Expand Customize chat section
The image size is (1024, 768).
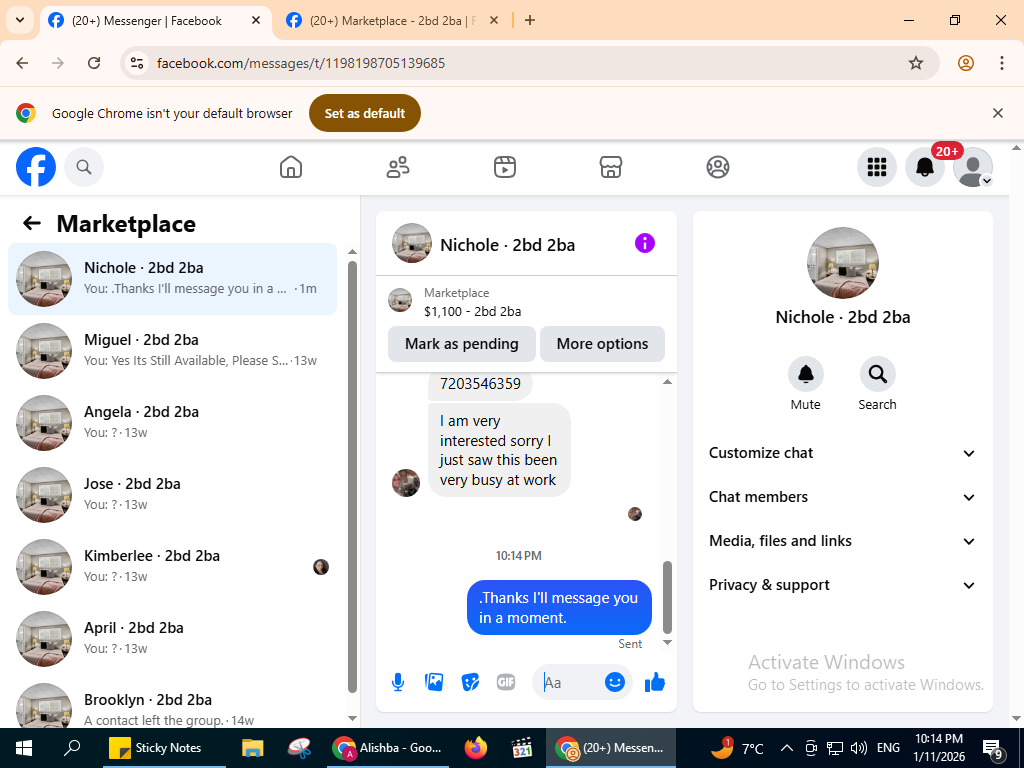[842, 453]
